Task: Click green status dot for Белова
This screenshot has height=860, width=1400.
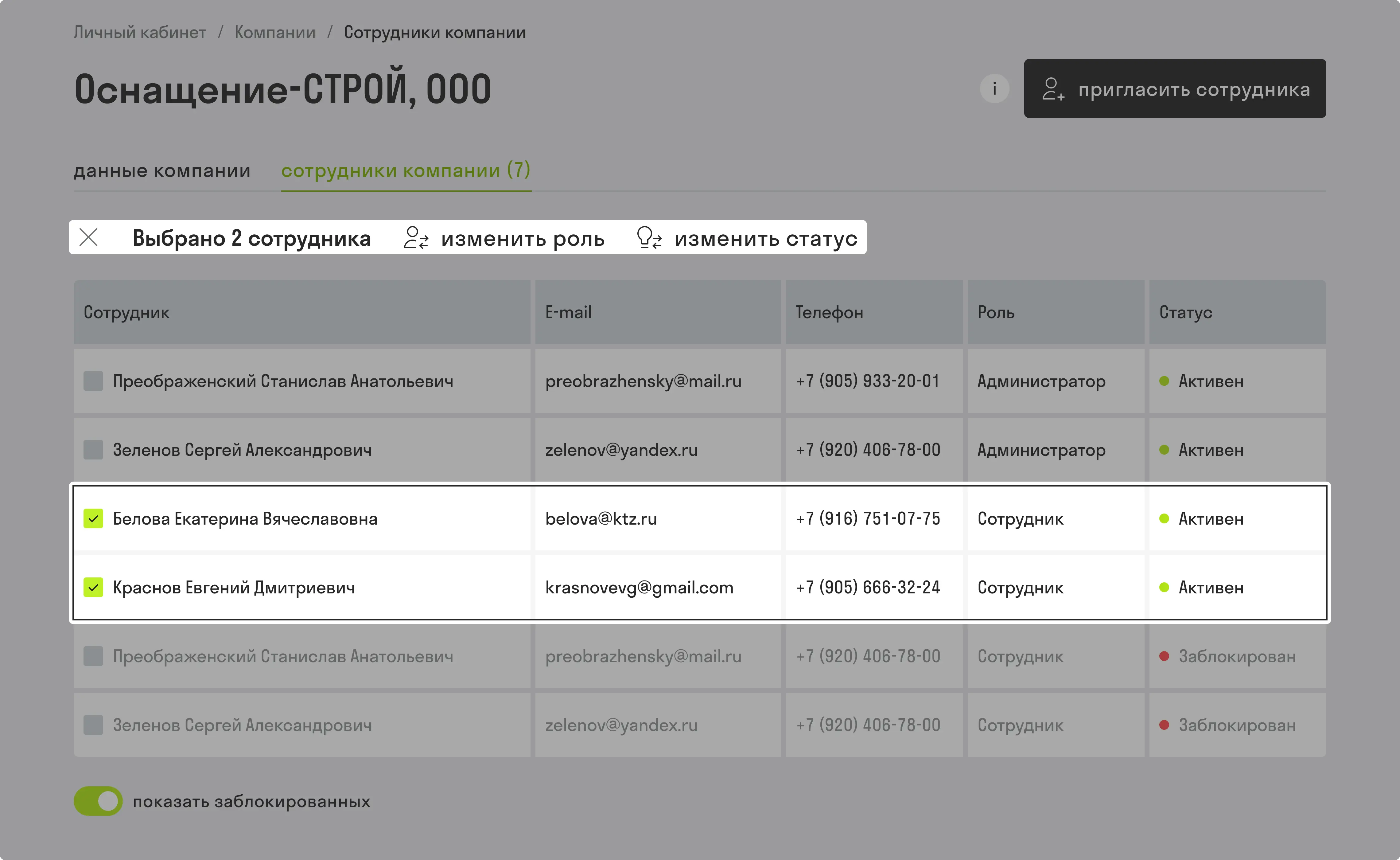Action: tap(1164, 518)
